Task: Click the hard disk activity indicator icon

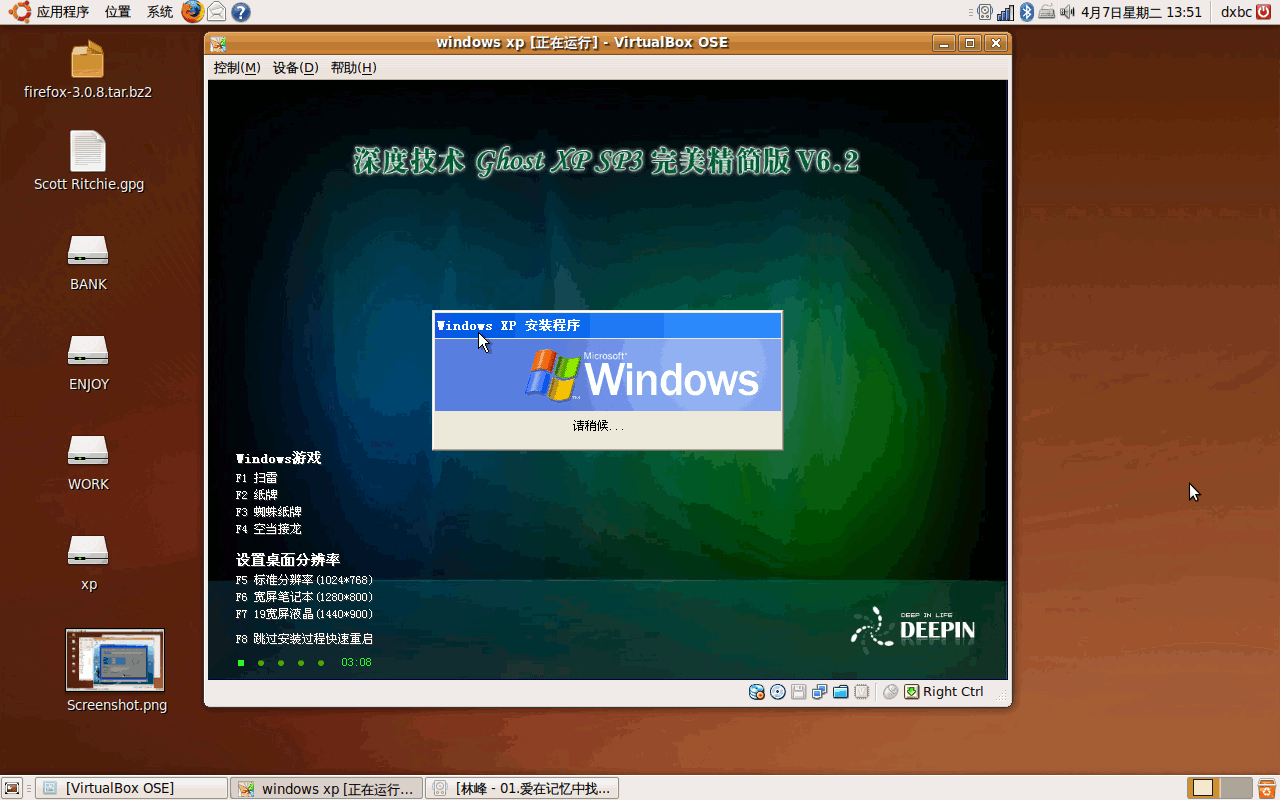Action: point(757,692)
